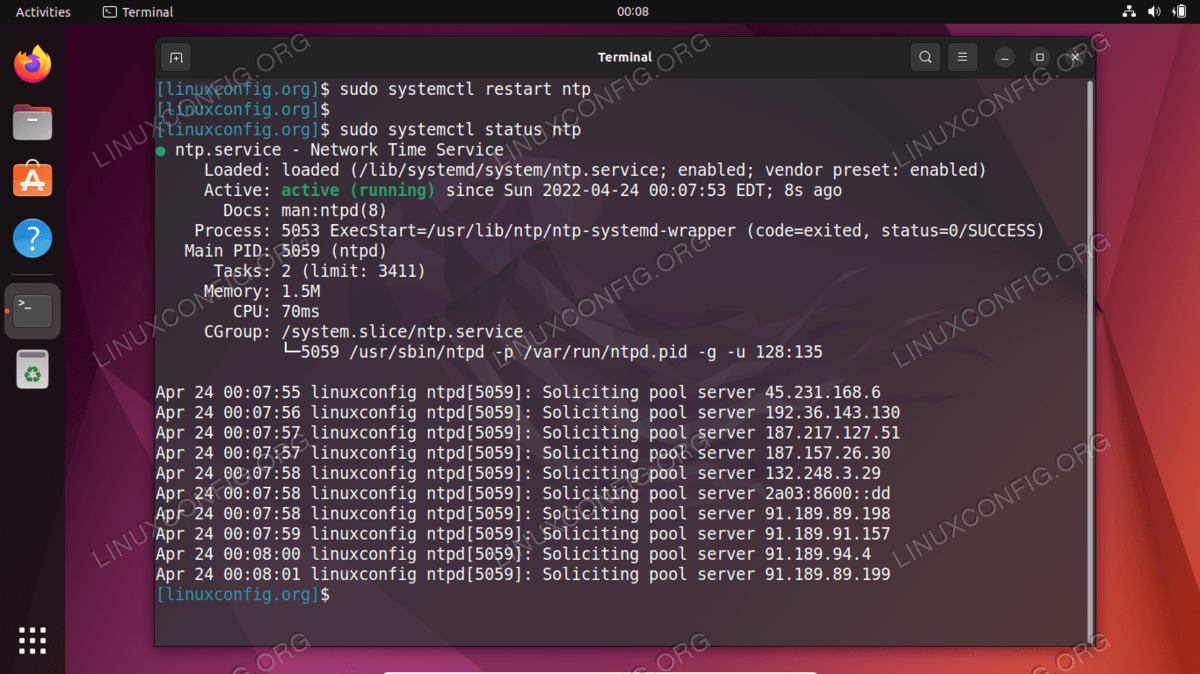The width and height of the screenshot is (1200, 674).
Task: Click 'status=0/SUCCESS' in the Process line
Action: pos(960,231)
